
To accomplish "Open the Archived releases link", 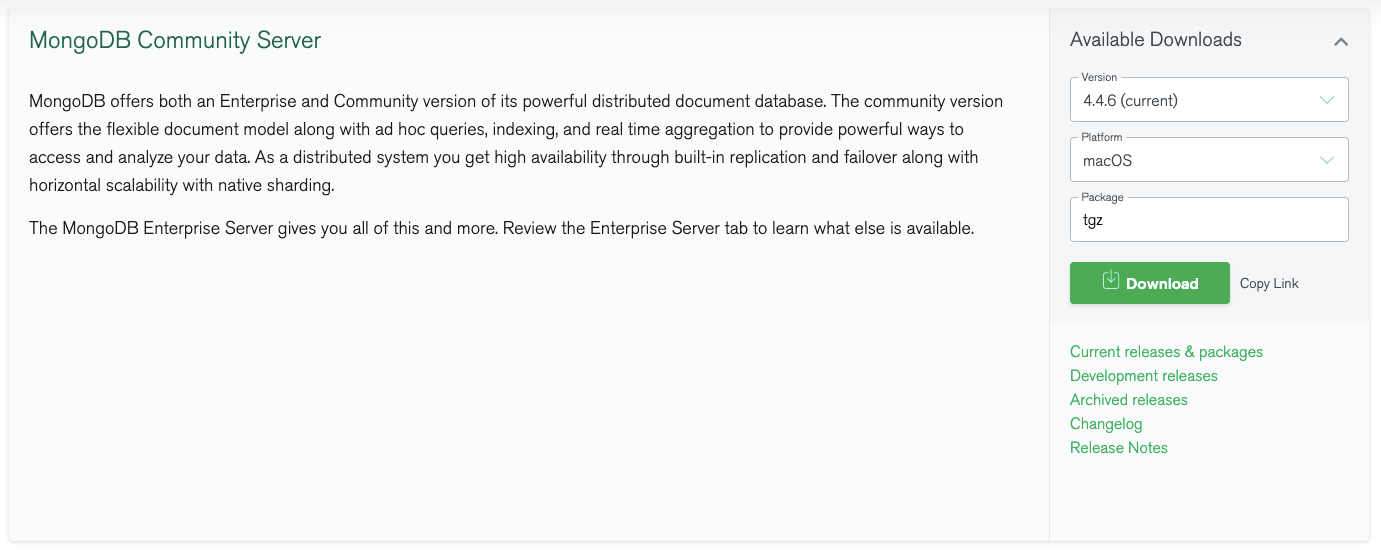I will click(1128, 400).
